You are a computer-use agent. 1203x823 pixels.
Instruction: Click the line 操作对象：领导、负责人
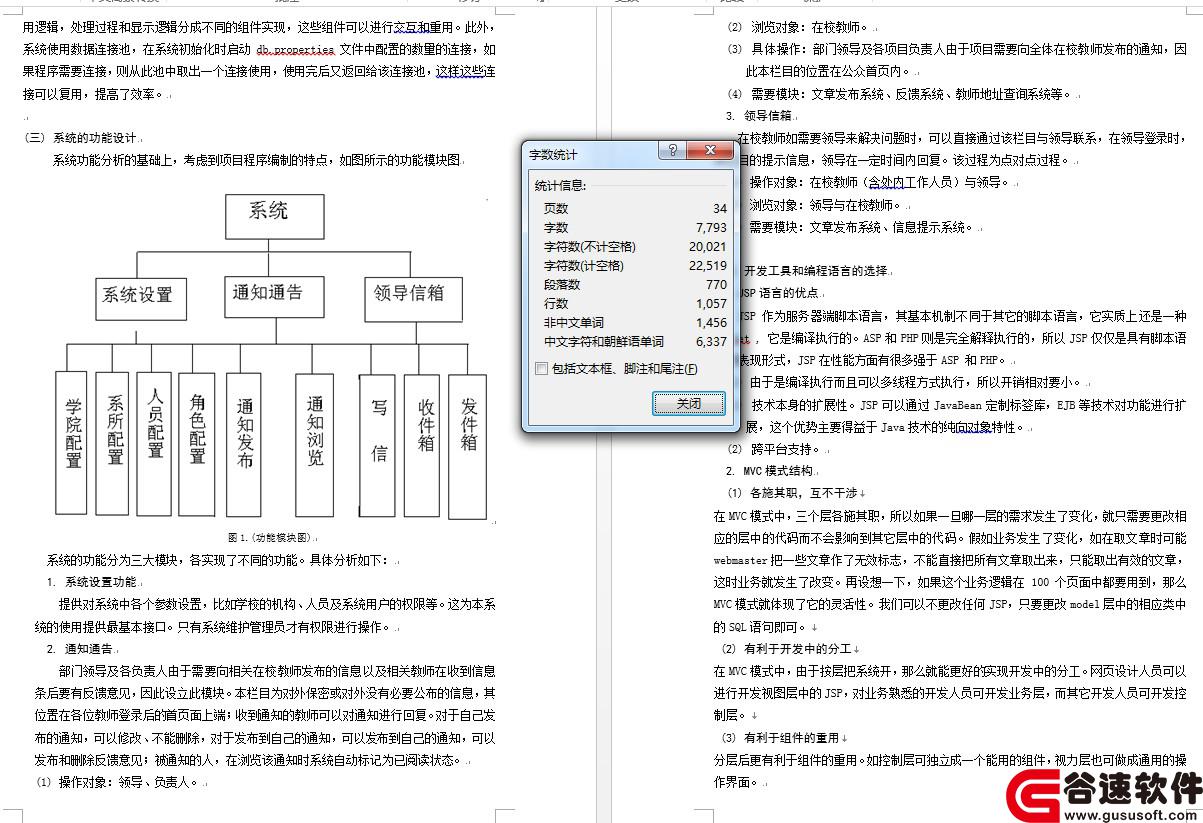click(x=128, y=782)
